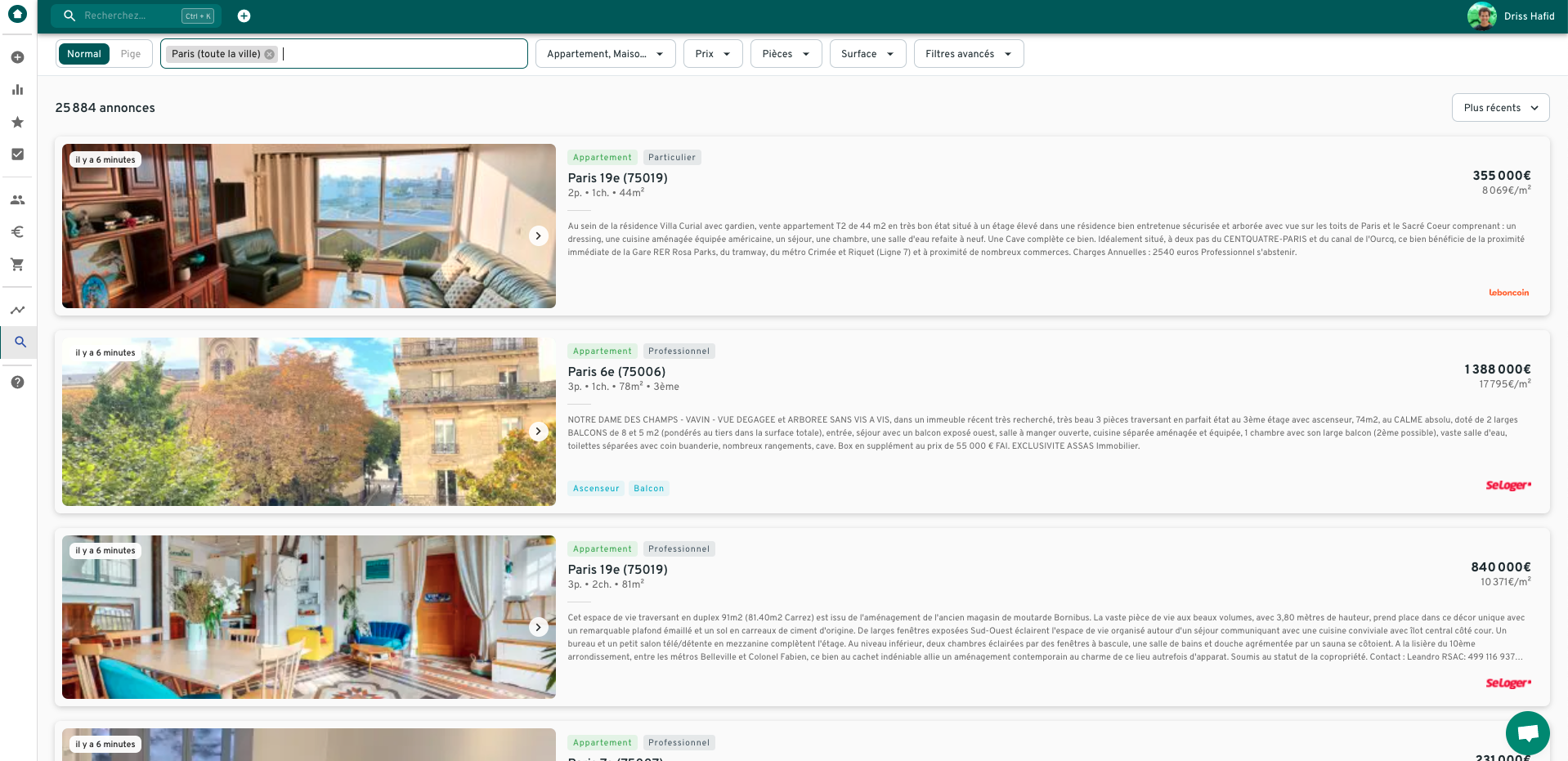1568x761 pixels.
Task: Click the Ctrl + K shortcut badge
Action: coord(198,16)
